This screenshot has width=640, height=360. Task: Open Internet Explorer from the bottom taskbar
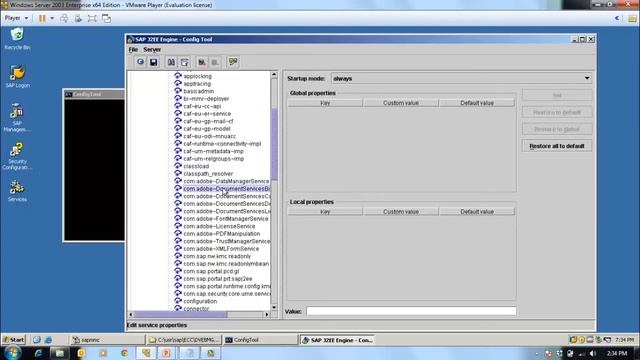coord(38,353)
